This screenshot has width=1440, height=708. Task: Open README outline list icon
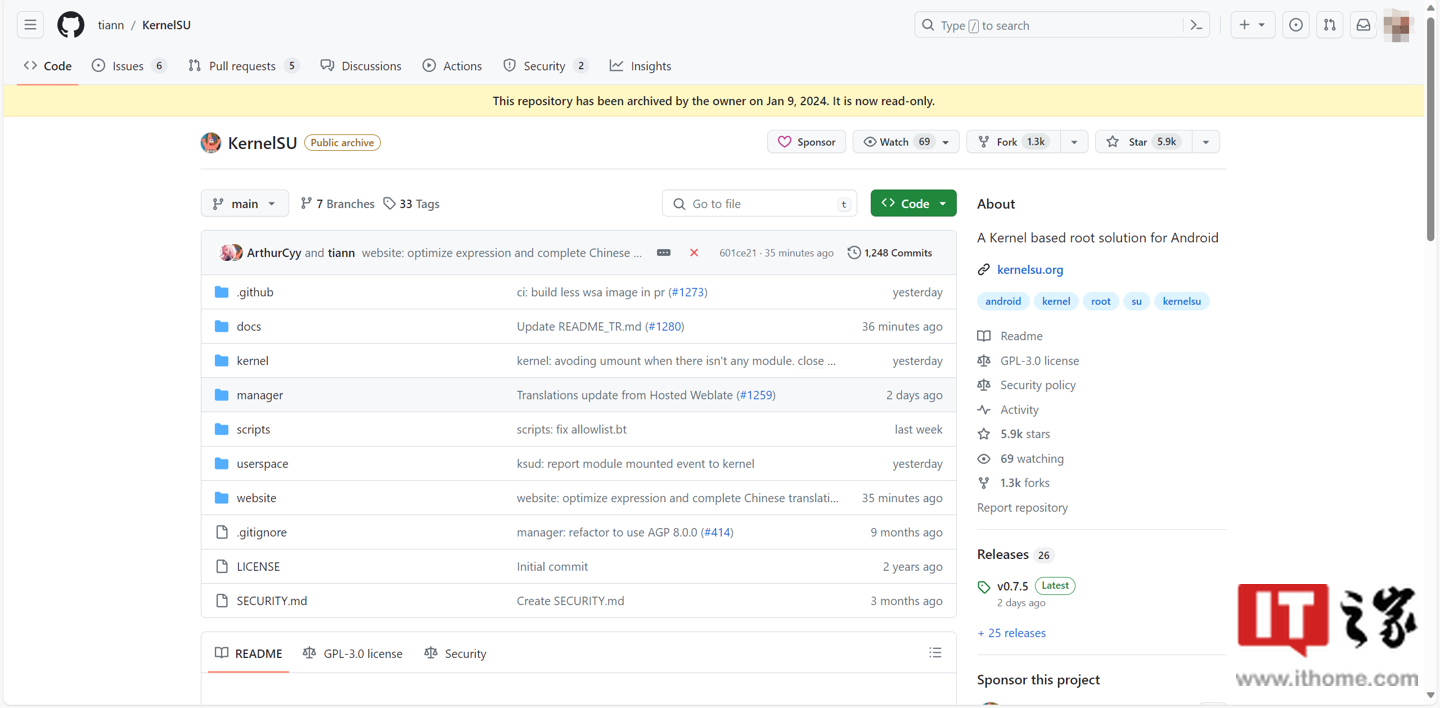pyautogui.click(x=935, y=653)
